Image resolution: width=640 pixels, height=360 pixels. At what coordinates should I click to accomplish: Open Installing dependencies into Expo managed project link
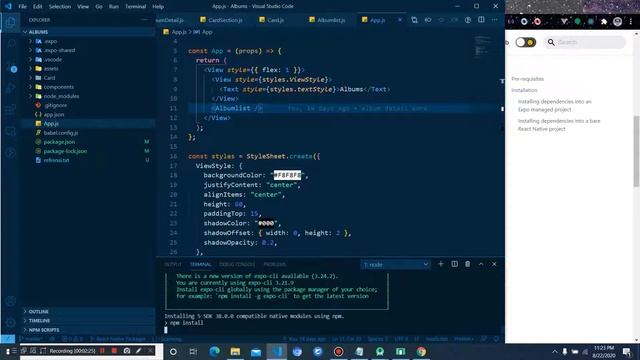[555, 105]
